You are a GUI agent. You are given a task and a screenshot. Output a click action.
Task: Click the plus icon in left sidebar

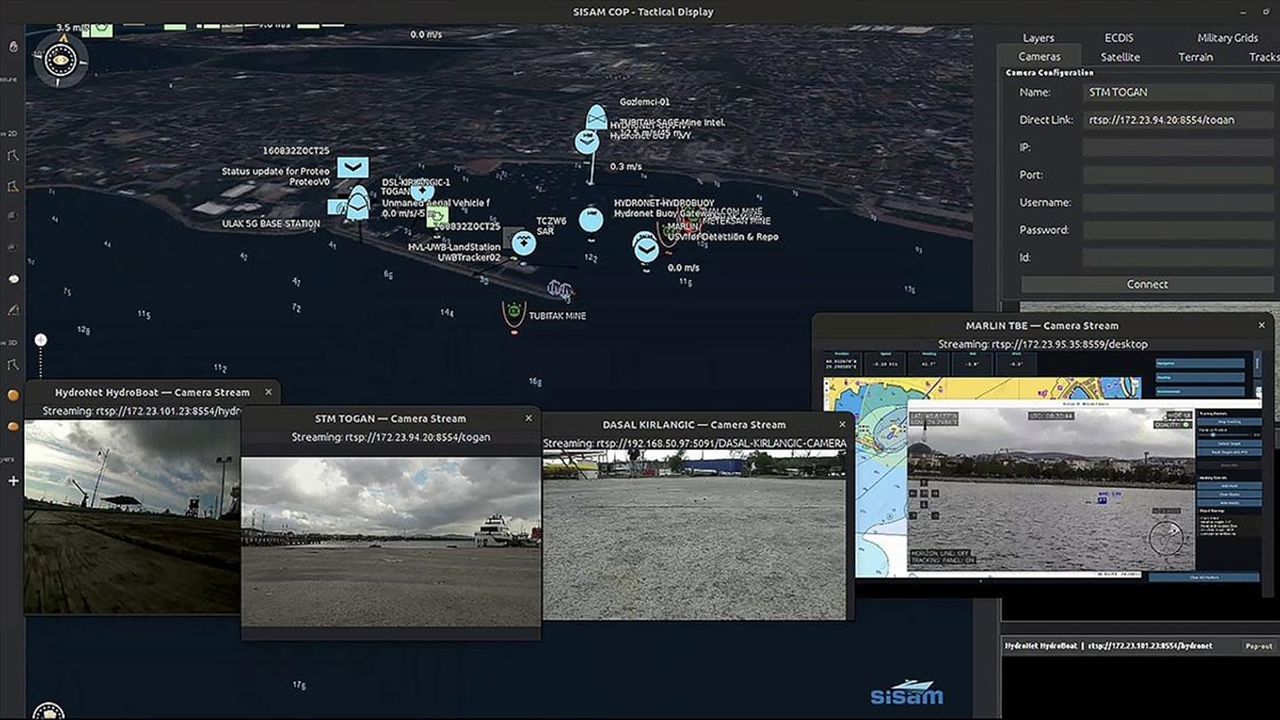(13, 481)
